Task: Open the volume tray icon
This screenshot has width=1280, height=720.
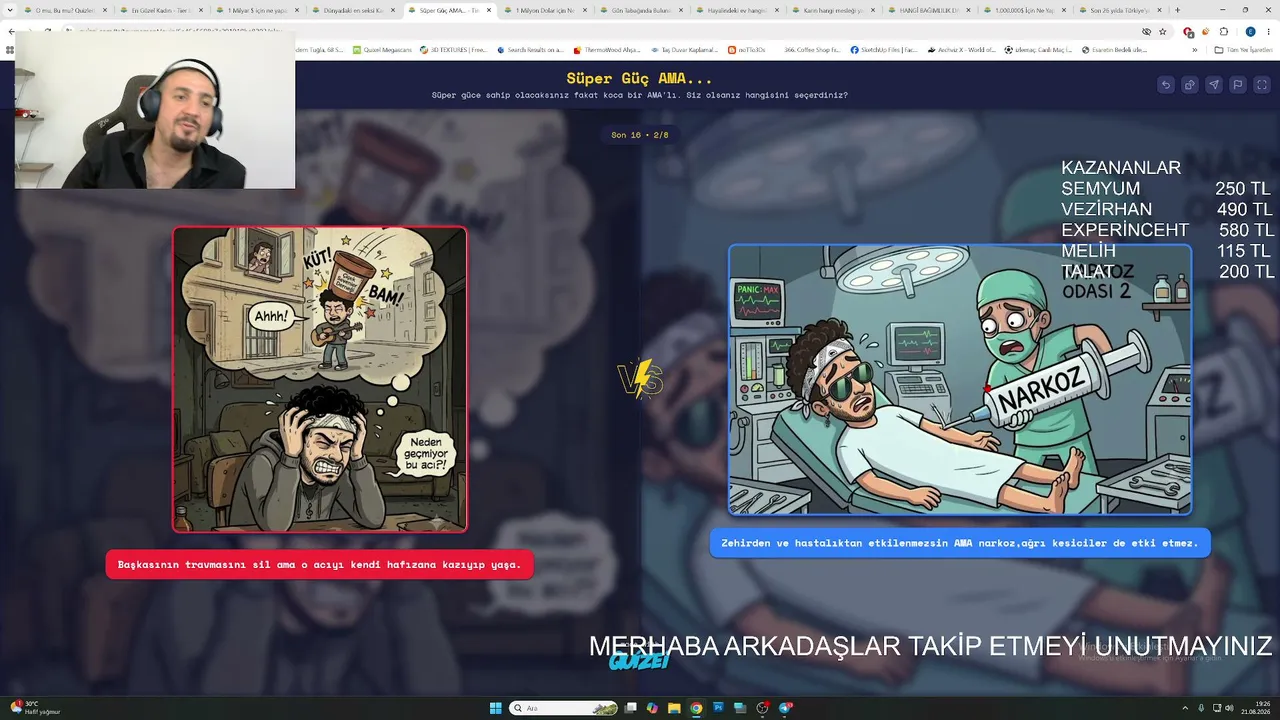Action: 1229,708
